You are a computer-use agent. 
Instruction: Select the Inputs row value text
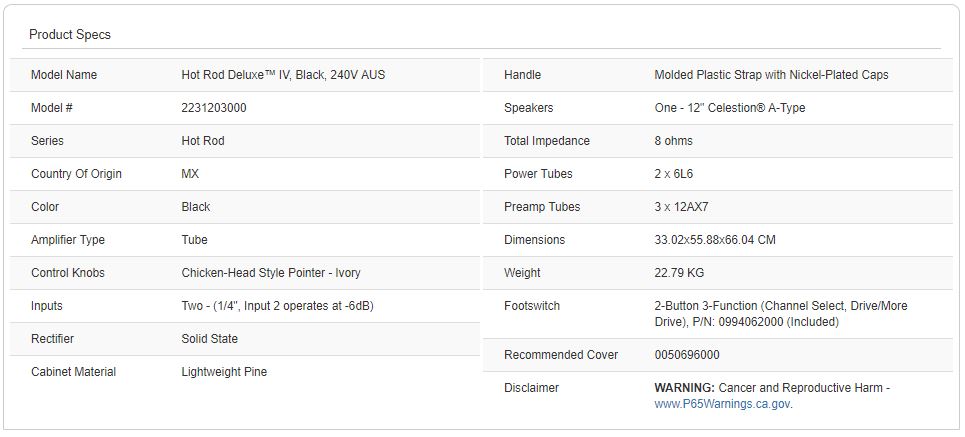point(278,306)
